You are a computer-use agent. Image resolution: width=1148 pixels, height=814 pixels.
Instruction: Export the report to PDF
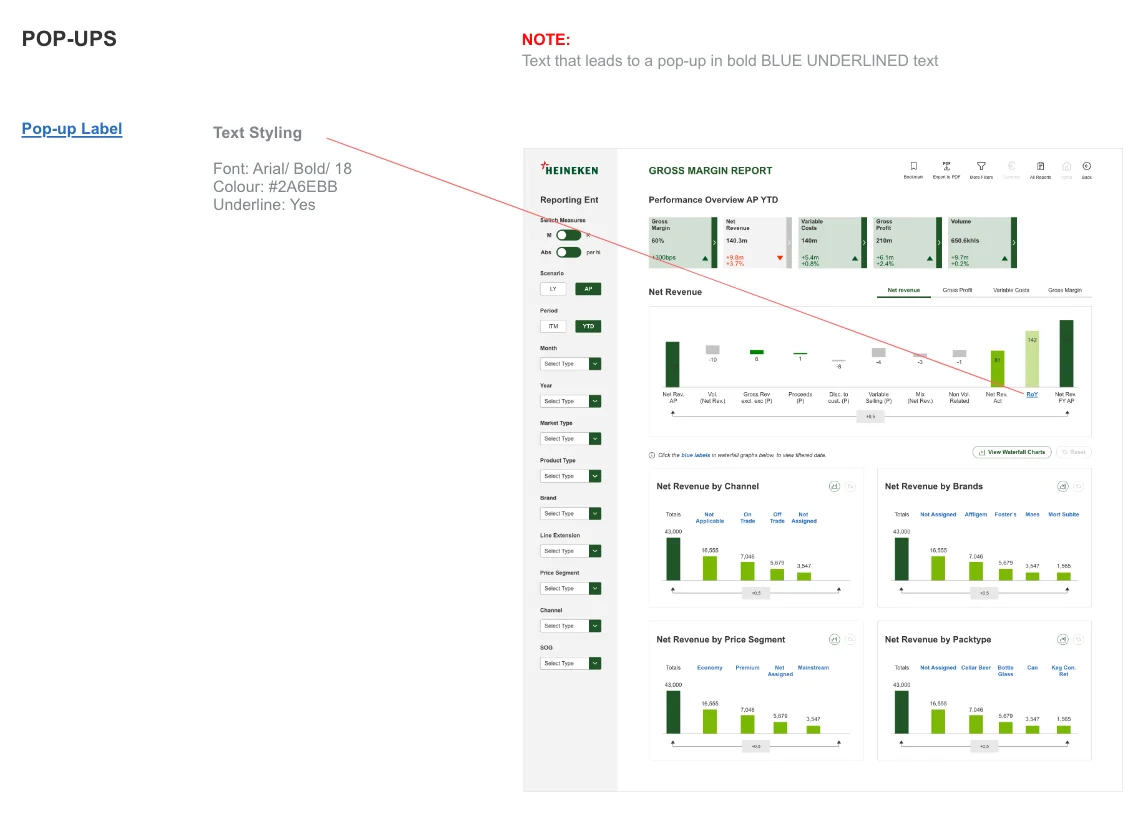(946, 166)
